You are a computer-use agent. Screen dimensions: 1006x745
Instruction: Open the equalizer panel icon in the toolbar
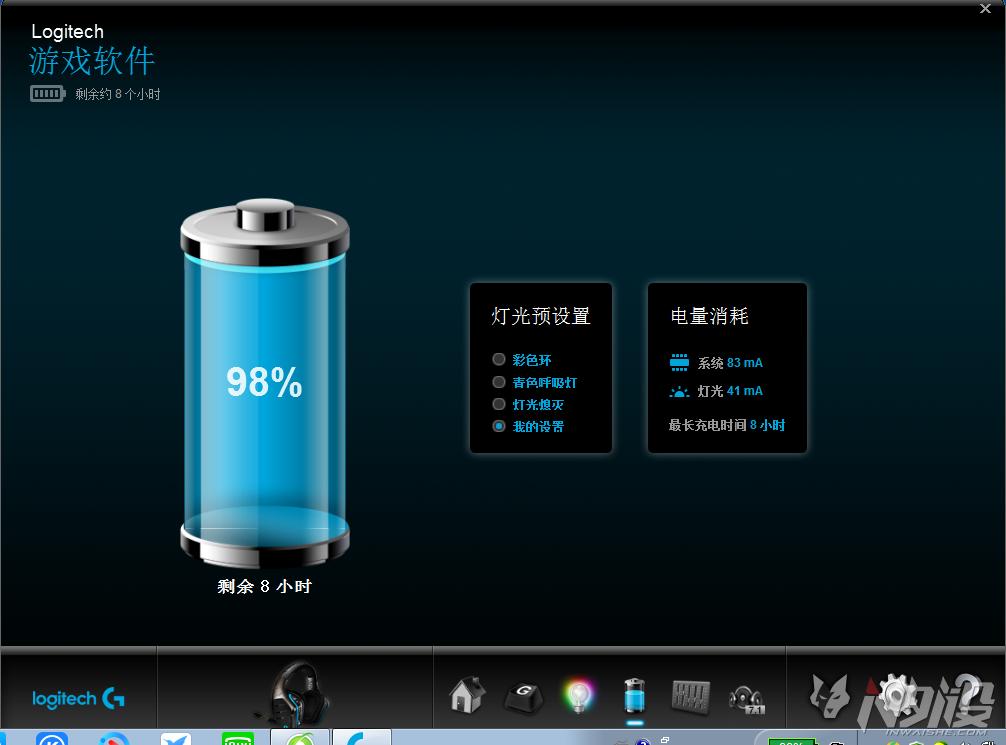[x=691, y=695]
